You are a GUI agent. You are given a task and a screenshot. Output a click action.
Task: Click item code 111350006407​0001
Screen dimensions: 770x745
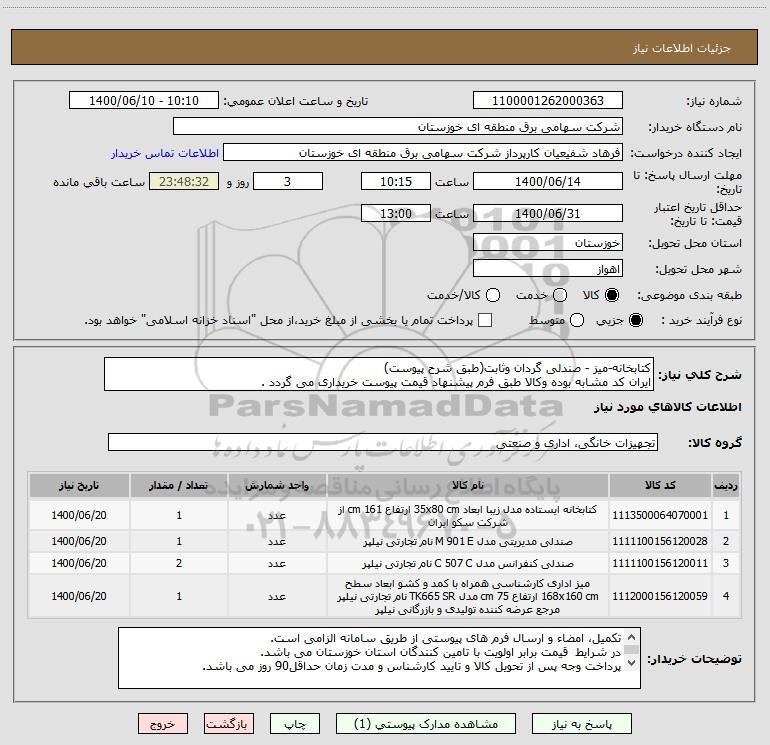click(x=660, y=515)
